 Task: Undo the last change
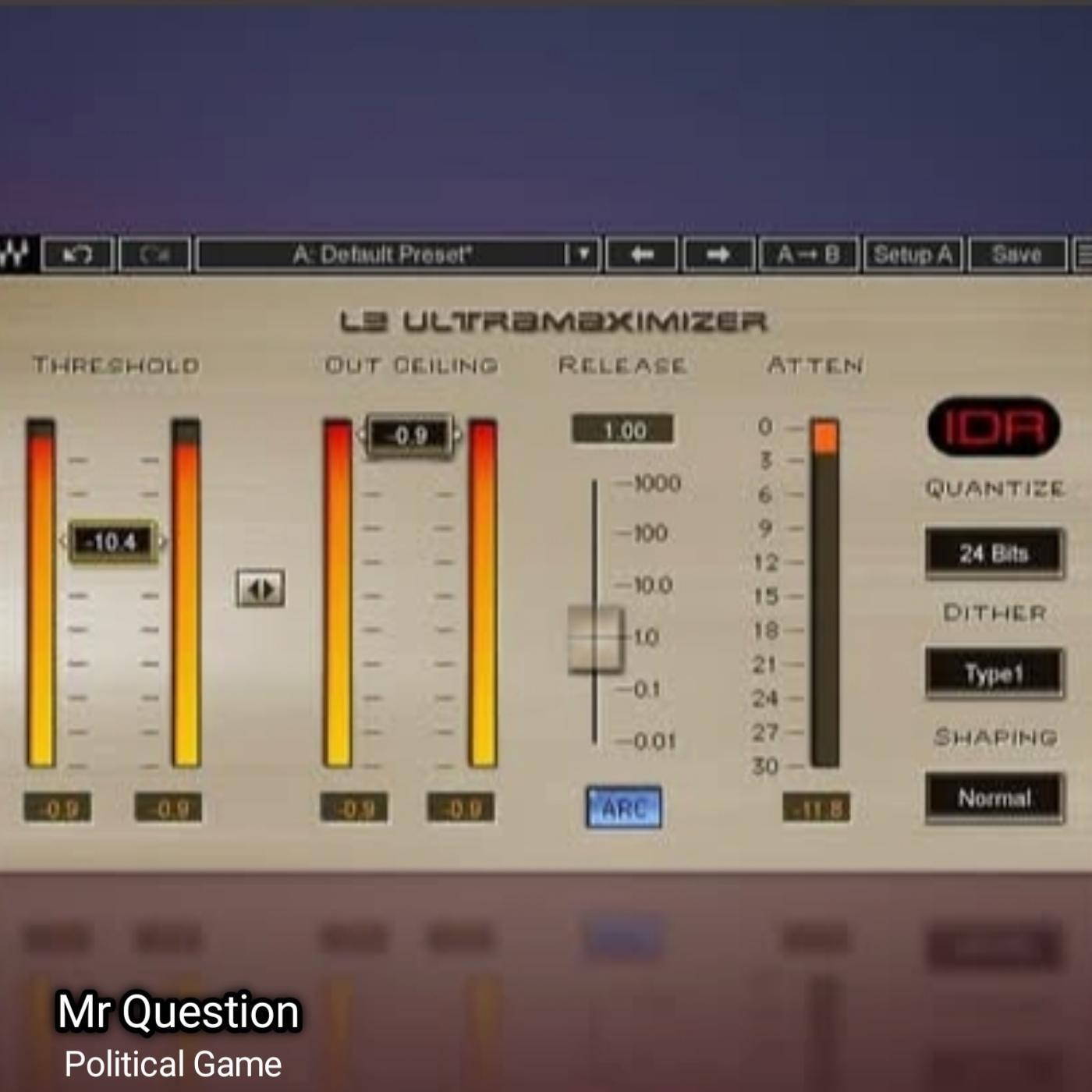(x=78, y=254)
